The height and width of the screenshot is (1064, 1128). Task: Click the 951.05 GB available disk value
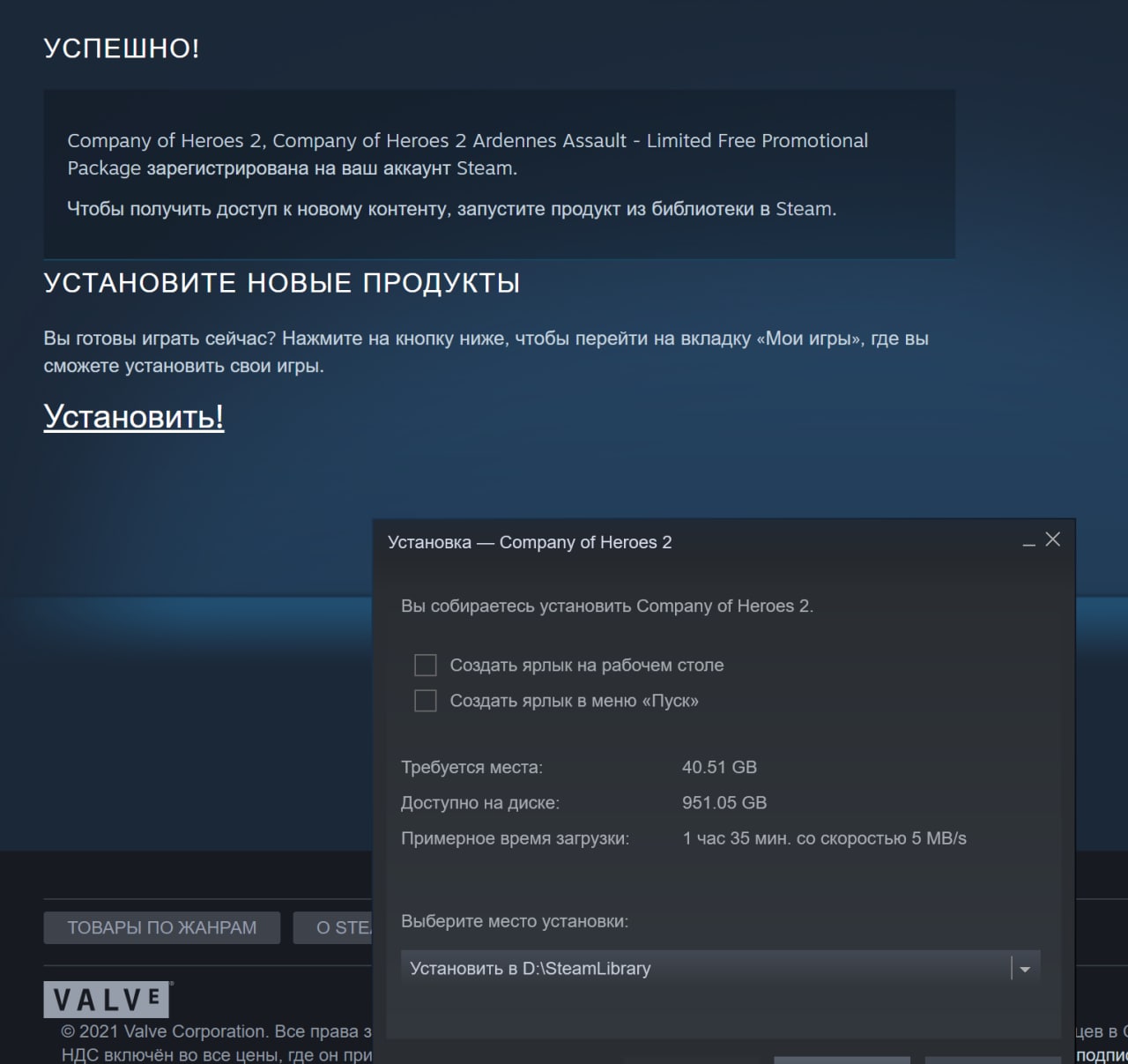coord(724,803)
